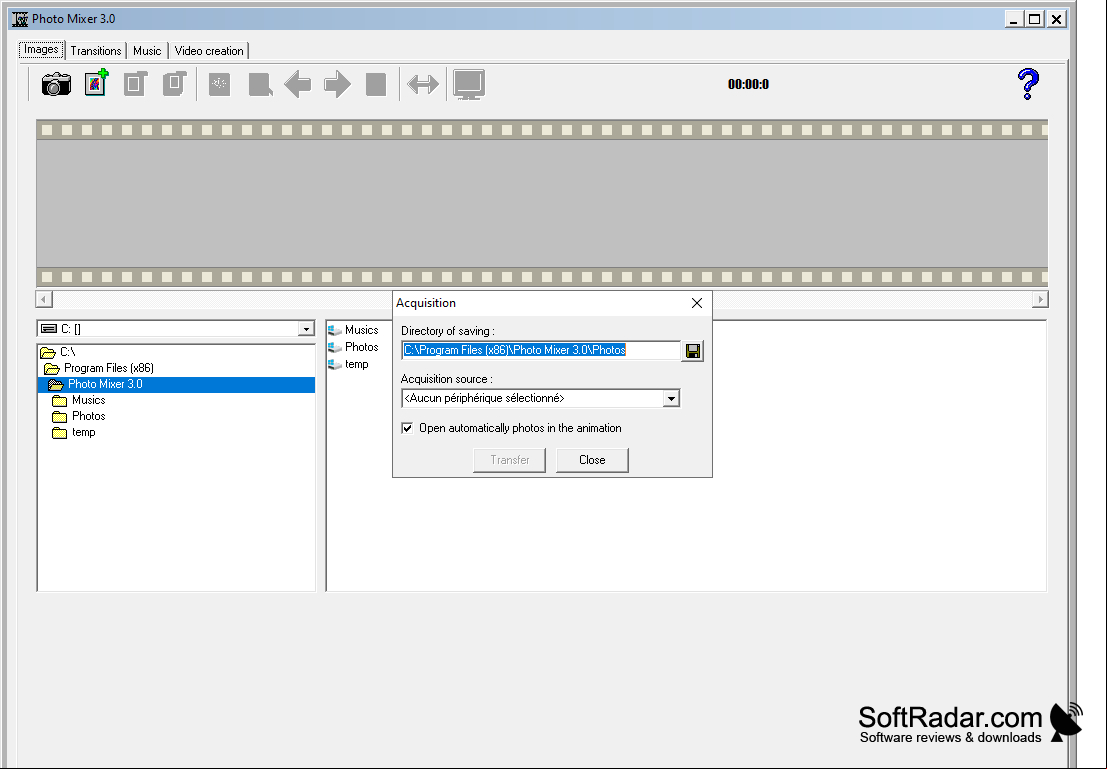
Task: Open the C: drive selector dropdown
Action: [x=306, y=329]
